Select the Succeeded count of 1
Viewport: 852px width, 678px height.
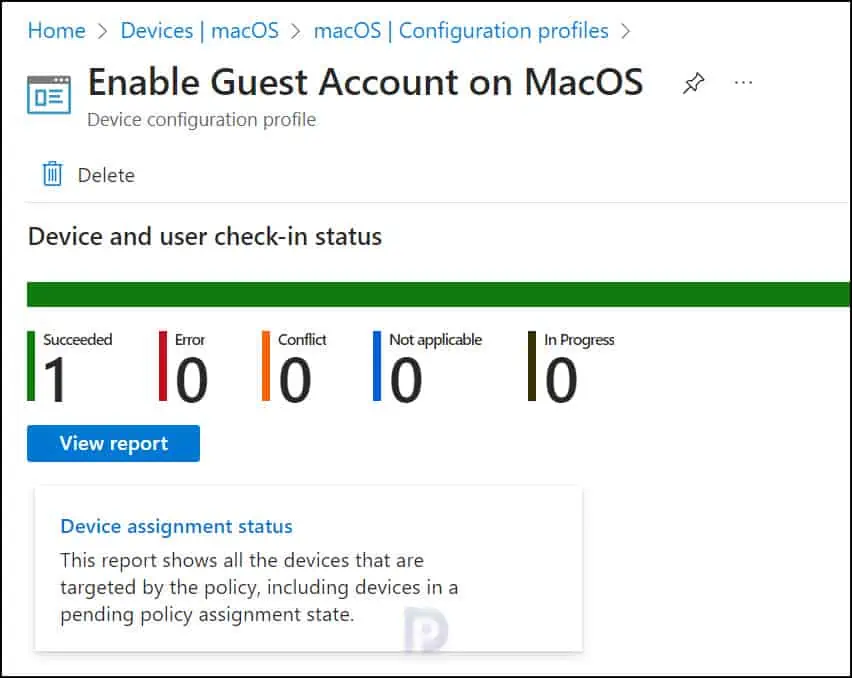[55, 379]
